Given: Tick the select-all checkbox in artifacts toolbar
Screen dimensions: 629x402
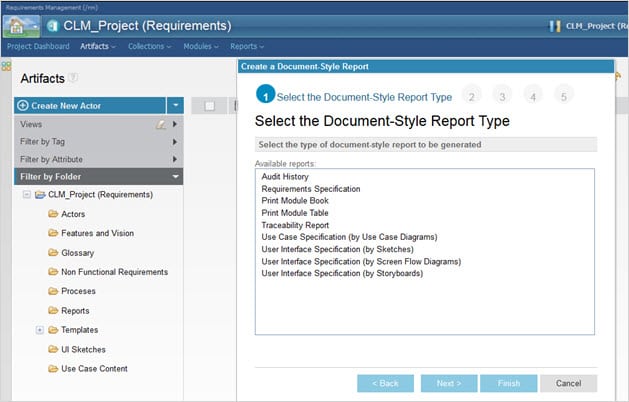Looking at the screenshot, I should coord(209,106).
